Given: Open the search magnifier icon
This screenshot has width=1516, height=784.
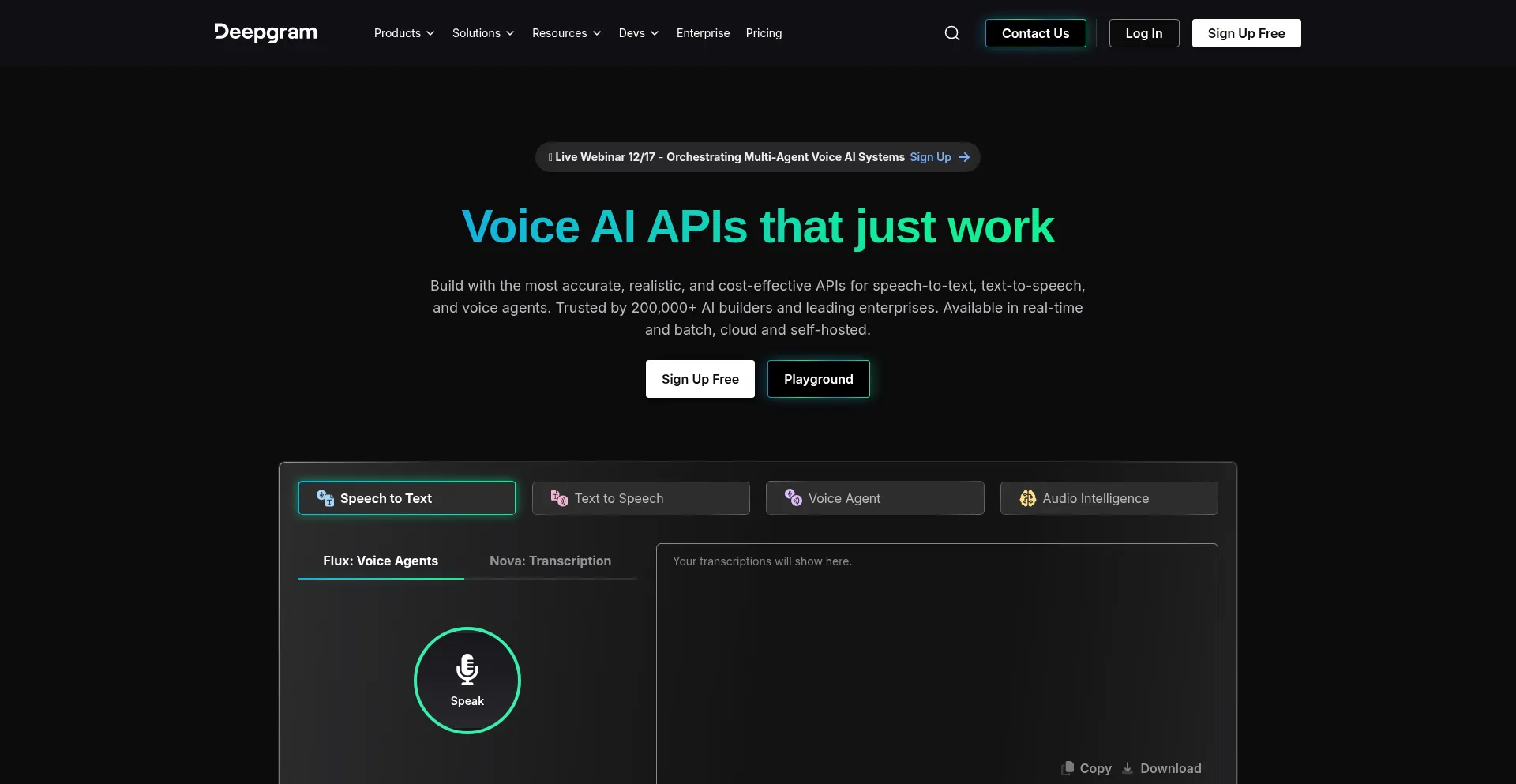Looking at the screenshot, I should point(952,33).
